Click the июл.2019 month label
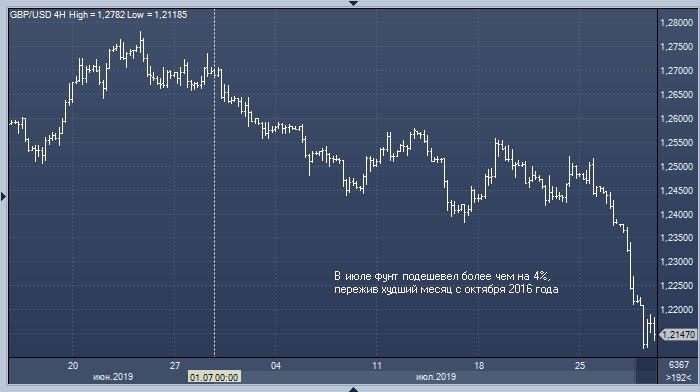700x392 pixels. coord(436,377)
